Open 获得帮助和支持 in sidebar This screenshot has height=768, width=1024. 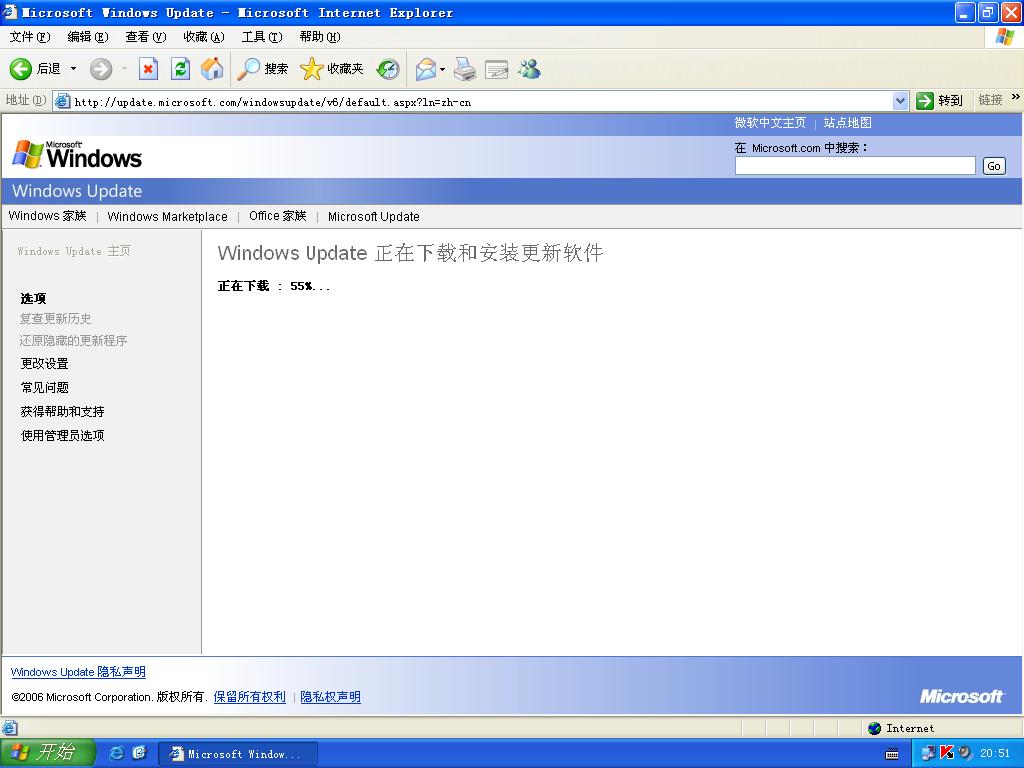click(x=63, y=411)
